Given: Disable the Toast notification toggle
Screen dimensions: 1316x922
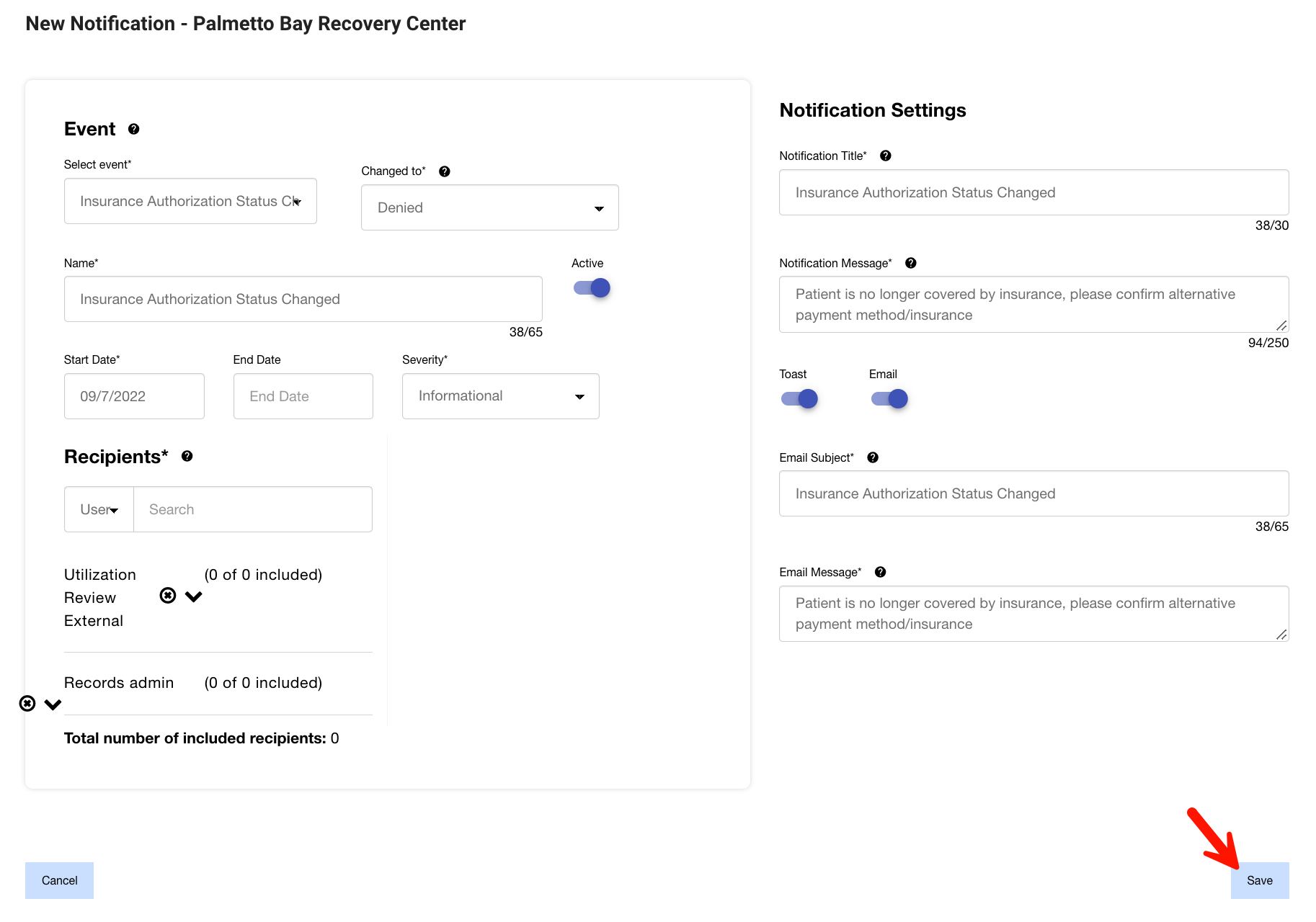Looking at the screenshot, I should (799, 398).
